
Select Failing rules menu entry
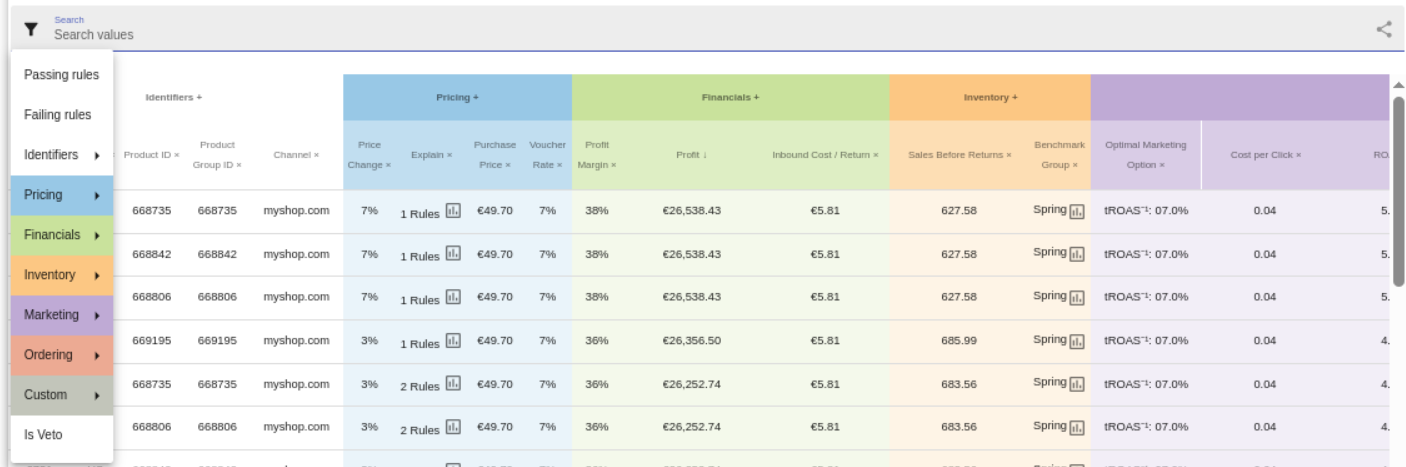pos(62,115)
